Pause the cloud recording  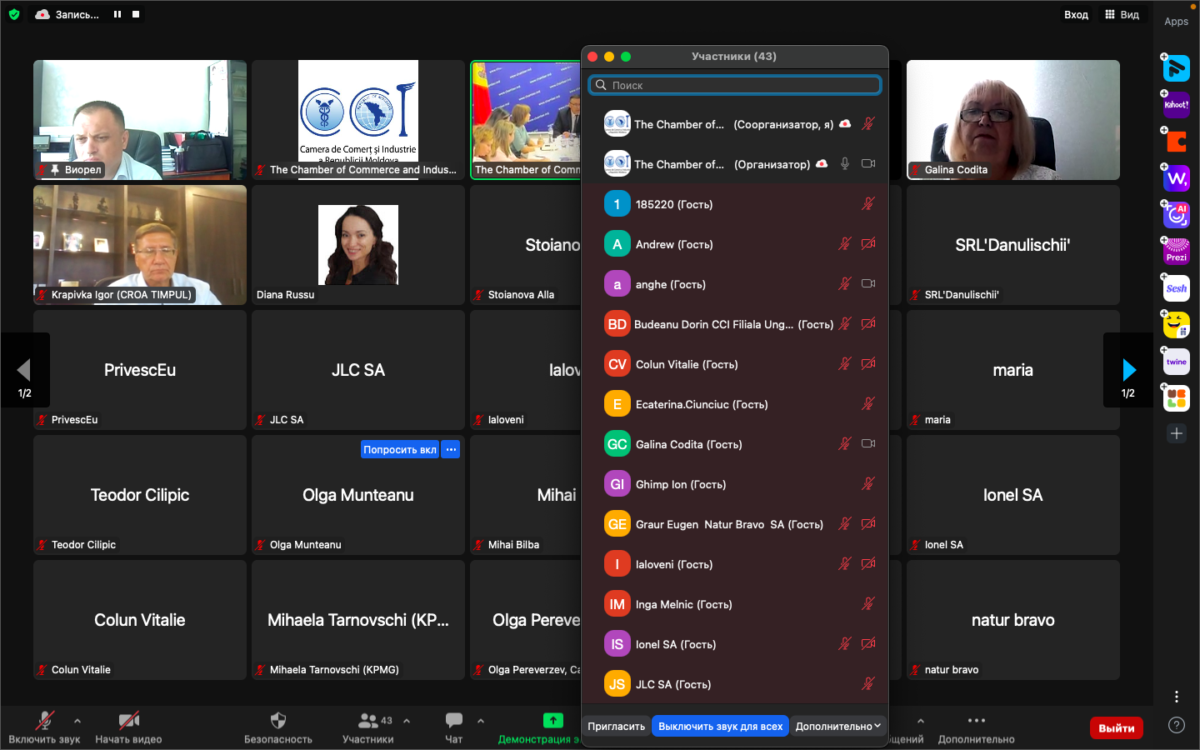pos(118,14)
